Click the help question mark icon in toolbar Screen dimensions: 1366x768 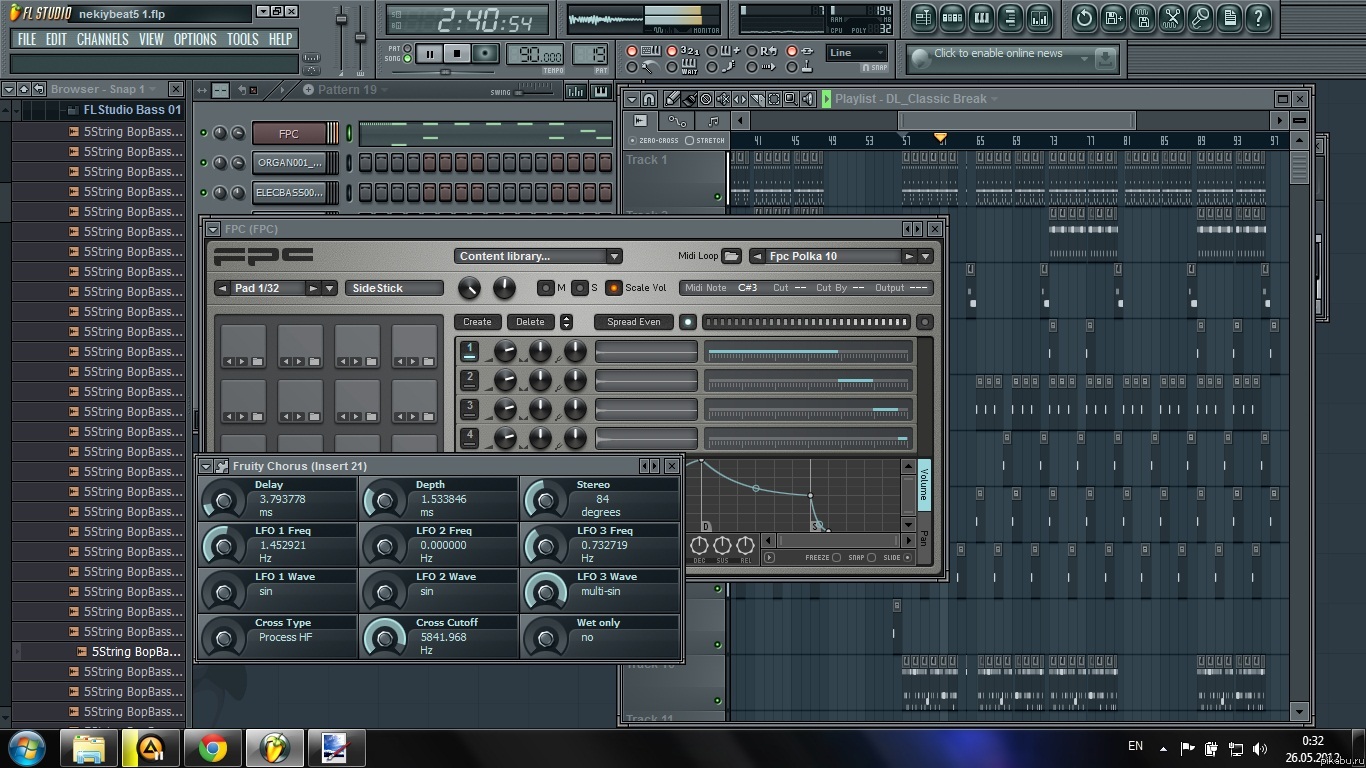(x=1258, y=18)
